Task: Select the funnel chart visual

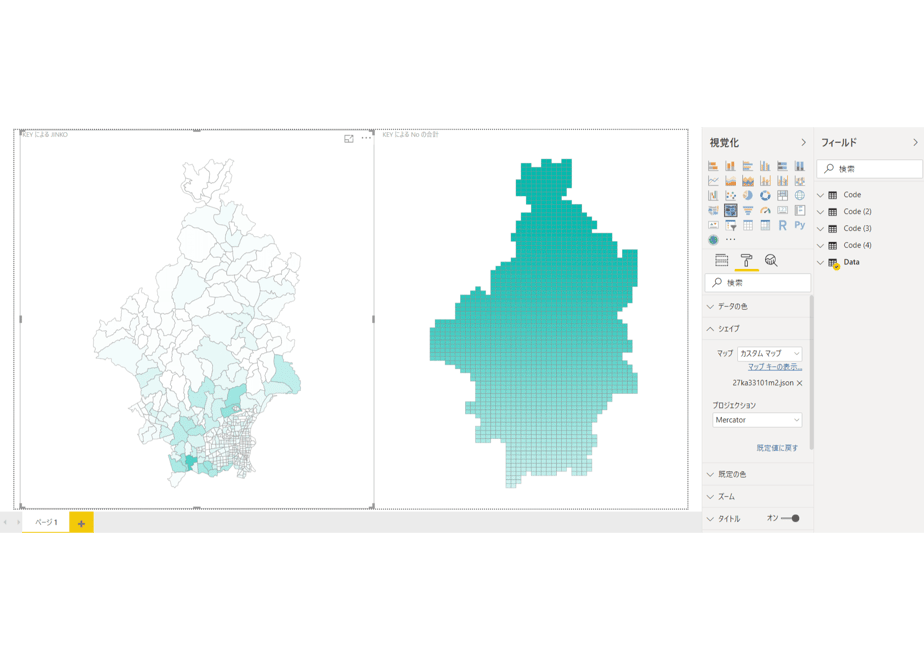Action: click(748, 210)
